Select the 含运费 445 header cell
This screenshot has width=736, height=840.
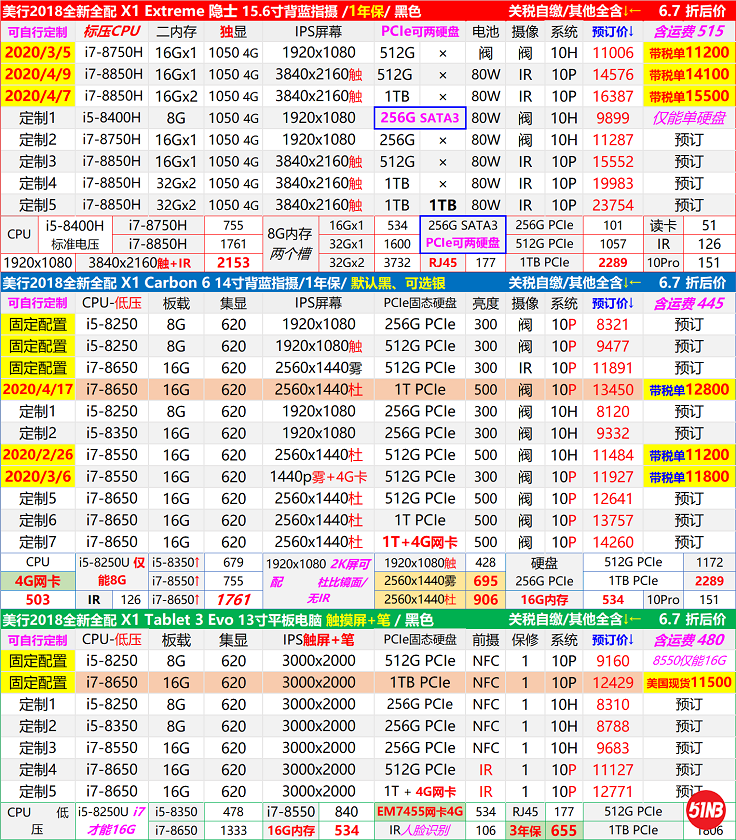click(689, 303)
